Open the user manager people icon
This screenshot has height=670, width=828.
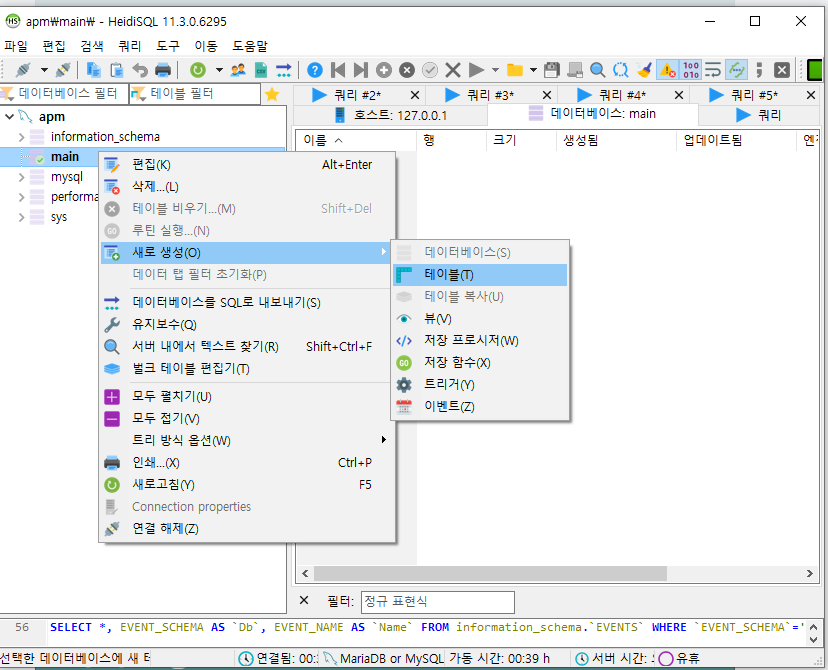click(238, 70)
